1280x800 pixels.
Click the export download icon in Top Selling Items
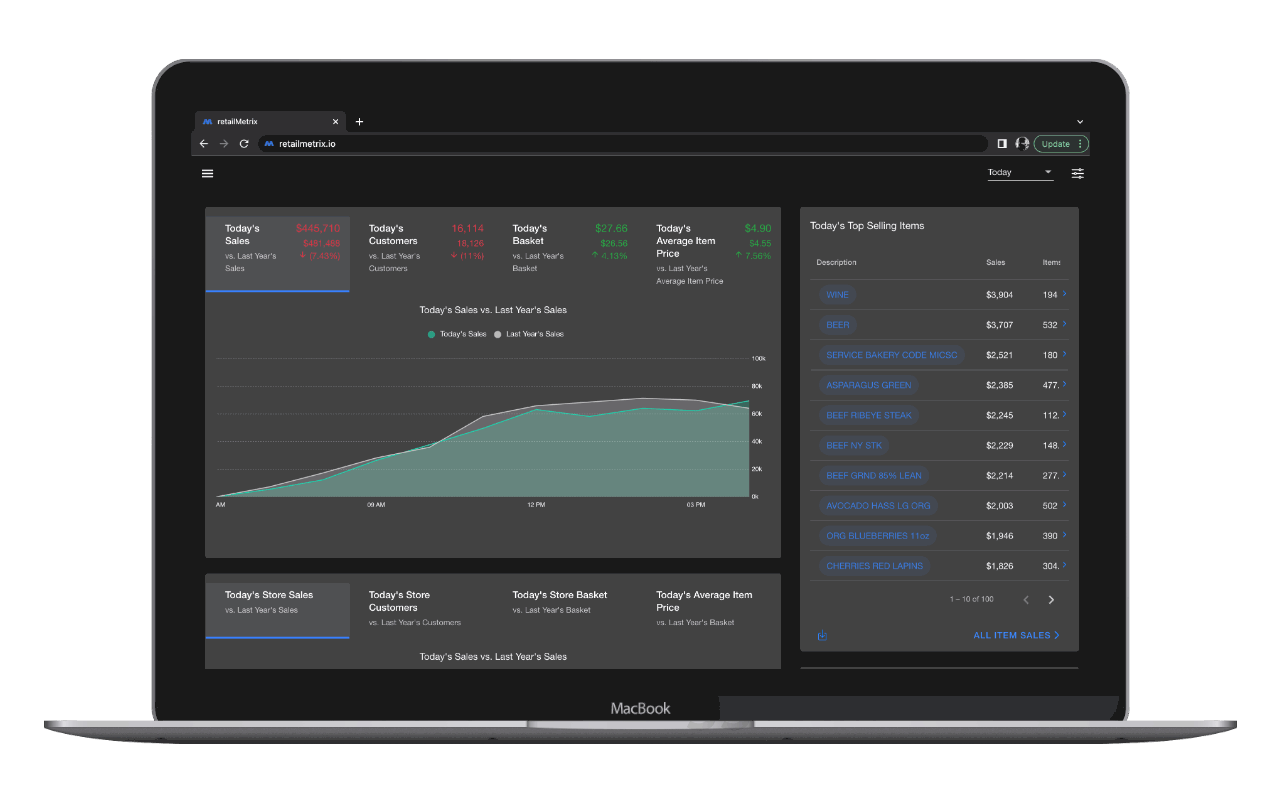point(822,635)
